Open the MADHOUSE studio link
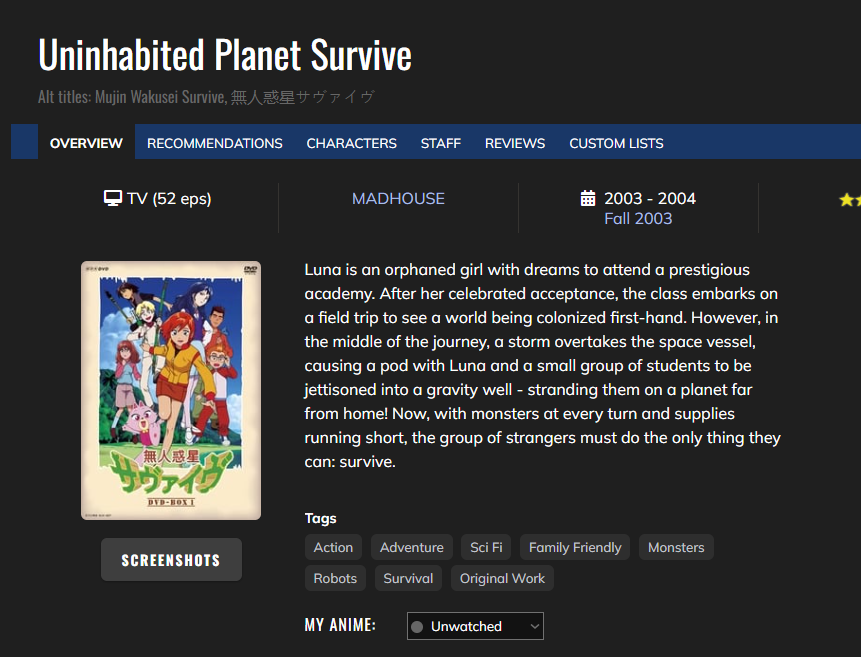Screen dimensions: 861x657 (398, 198)
